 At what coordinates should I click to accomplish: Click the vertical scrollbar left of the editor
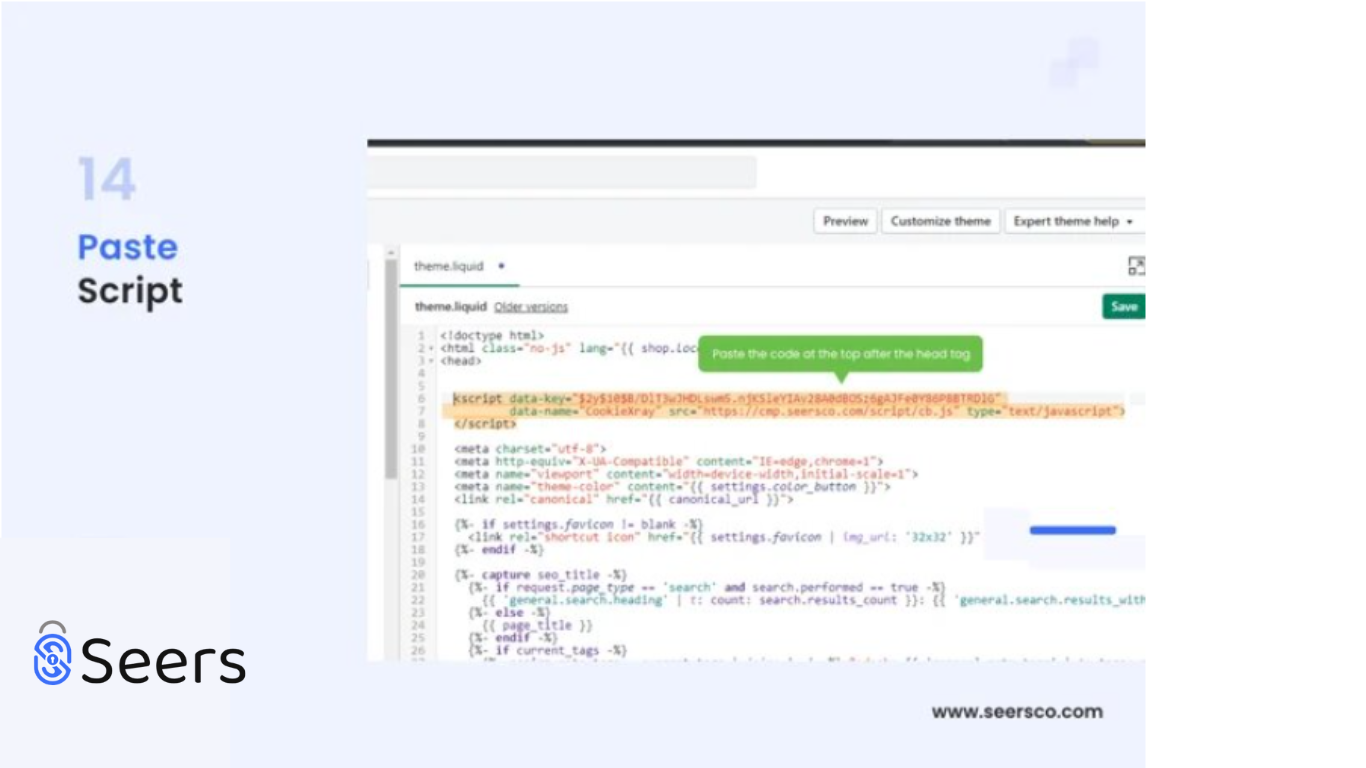[391, 370]
